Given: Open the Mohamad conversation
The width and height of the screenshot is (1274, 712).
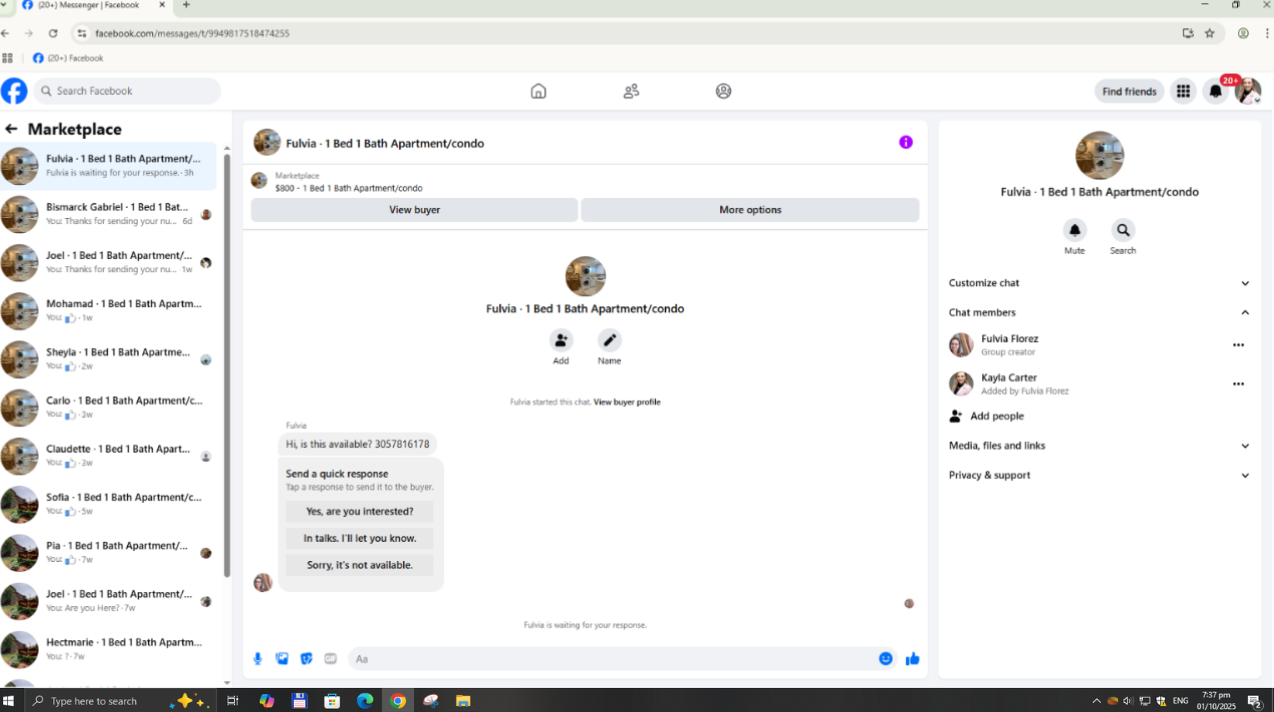Looking at the screenshot, I should pos(108,311).
